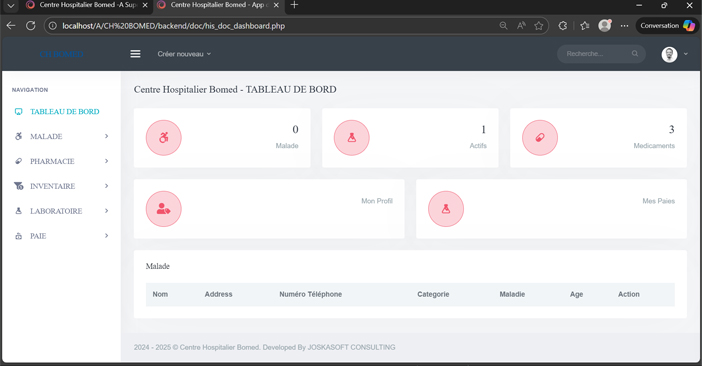
Task: Close the second Centre Hospitalier Bomed tab
Action: click(276, 5)
